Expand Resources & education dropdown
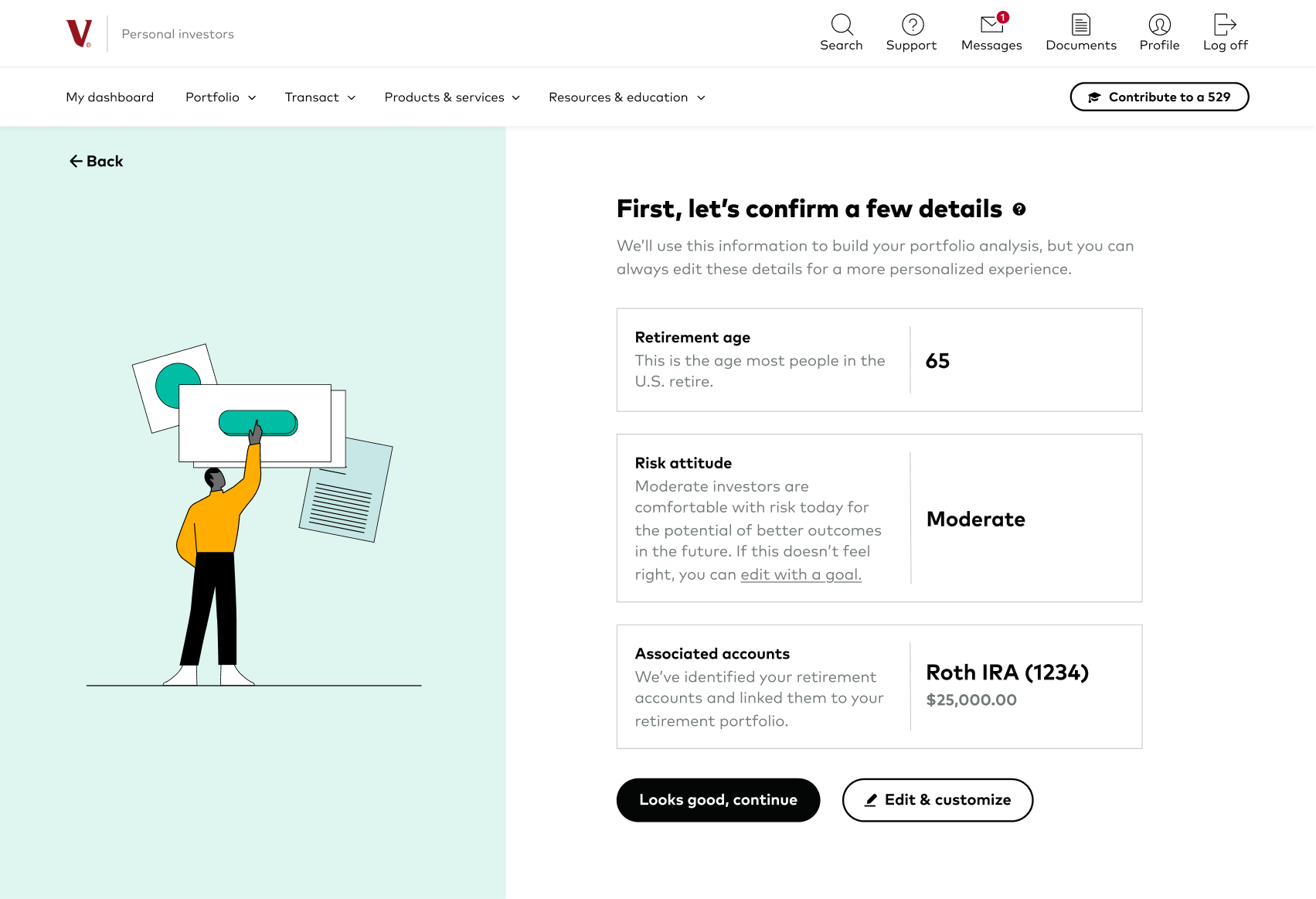1316x899 pixels. (627, 97)
